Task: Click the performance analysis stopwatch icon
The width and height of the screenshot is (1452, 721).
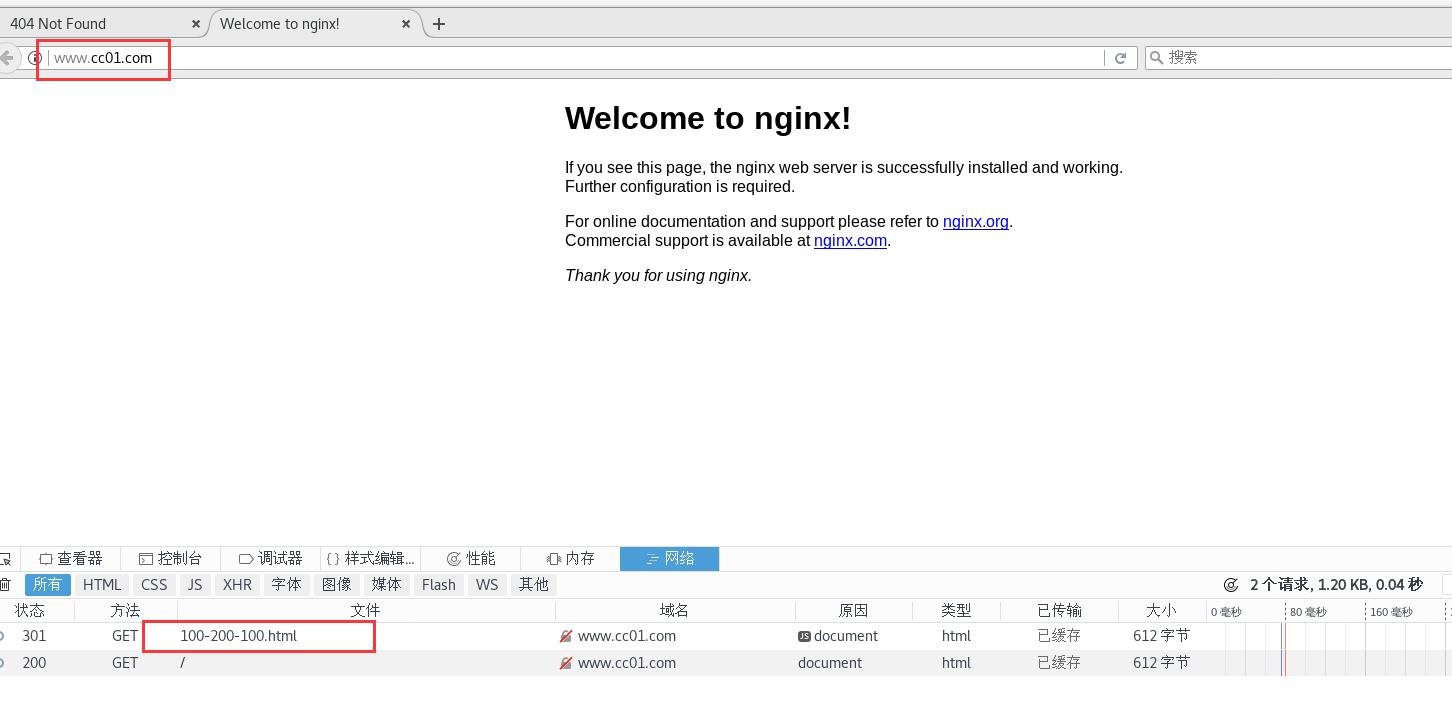Action: (x=1230, y=585)
